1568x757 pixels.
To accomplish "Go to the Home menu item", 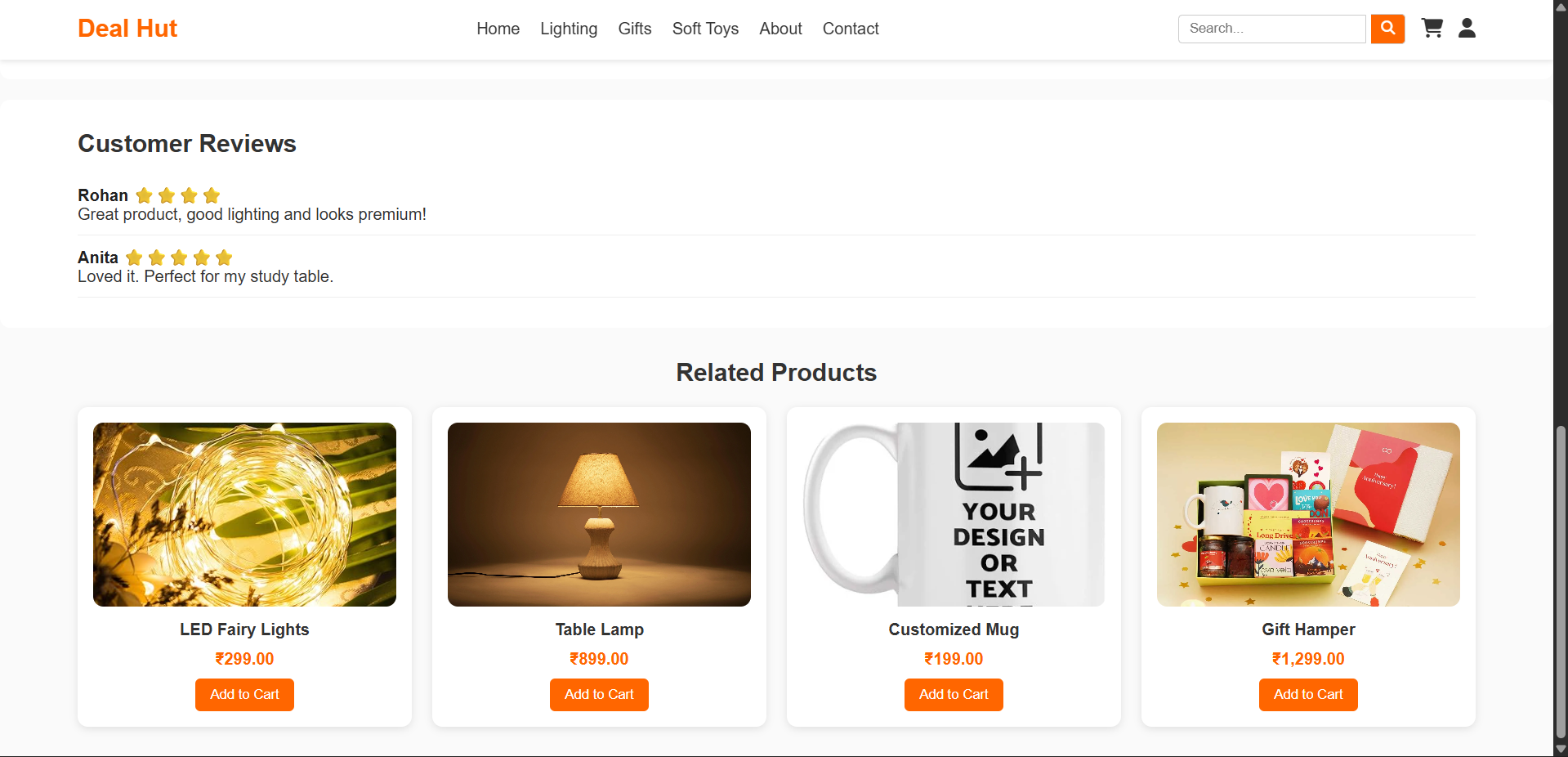I will point(498,29).
